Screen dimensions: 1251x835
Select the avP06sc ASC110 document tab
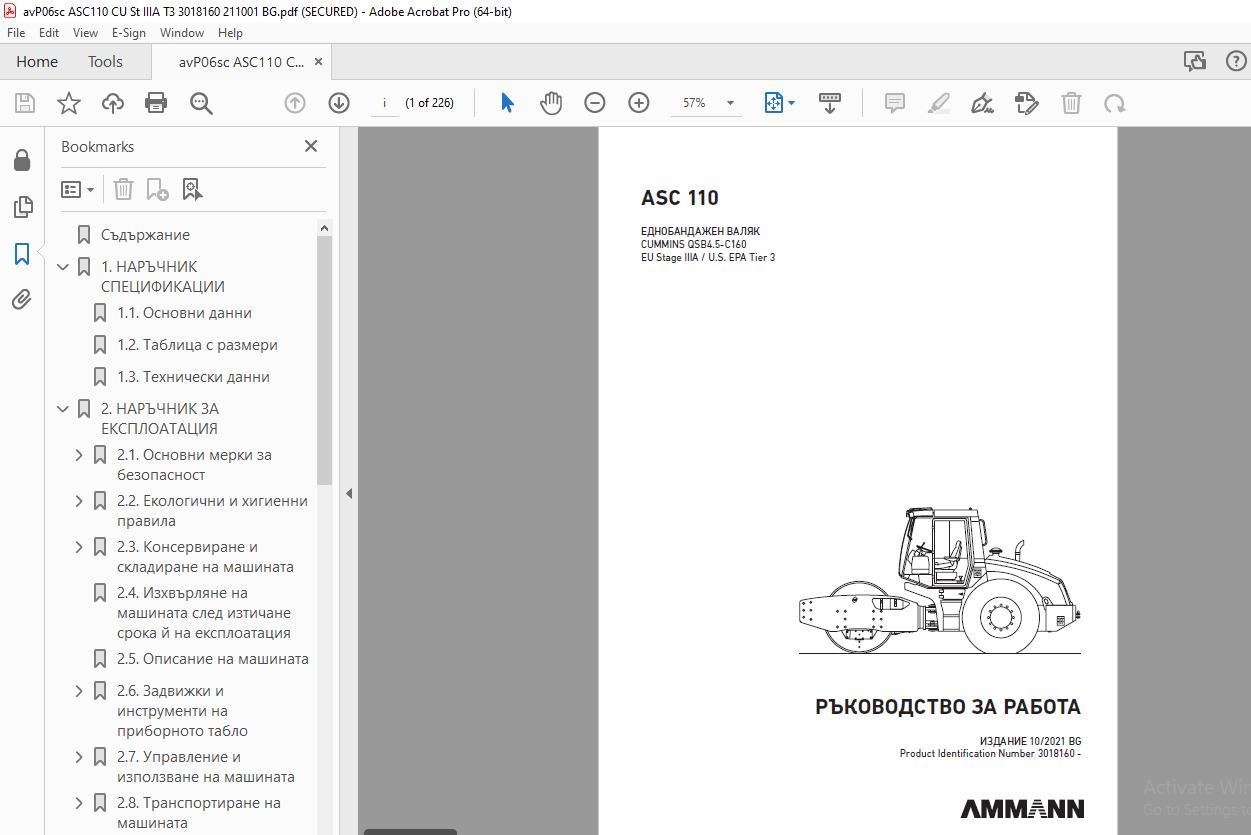point(241,62)
